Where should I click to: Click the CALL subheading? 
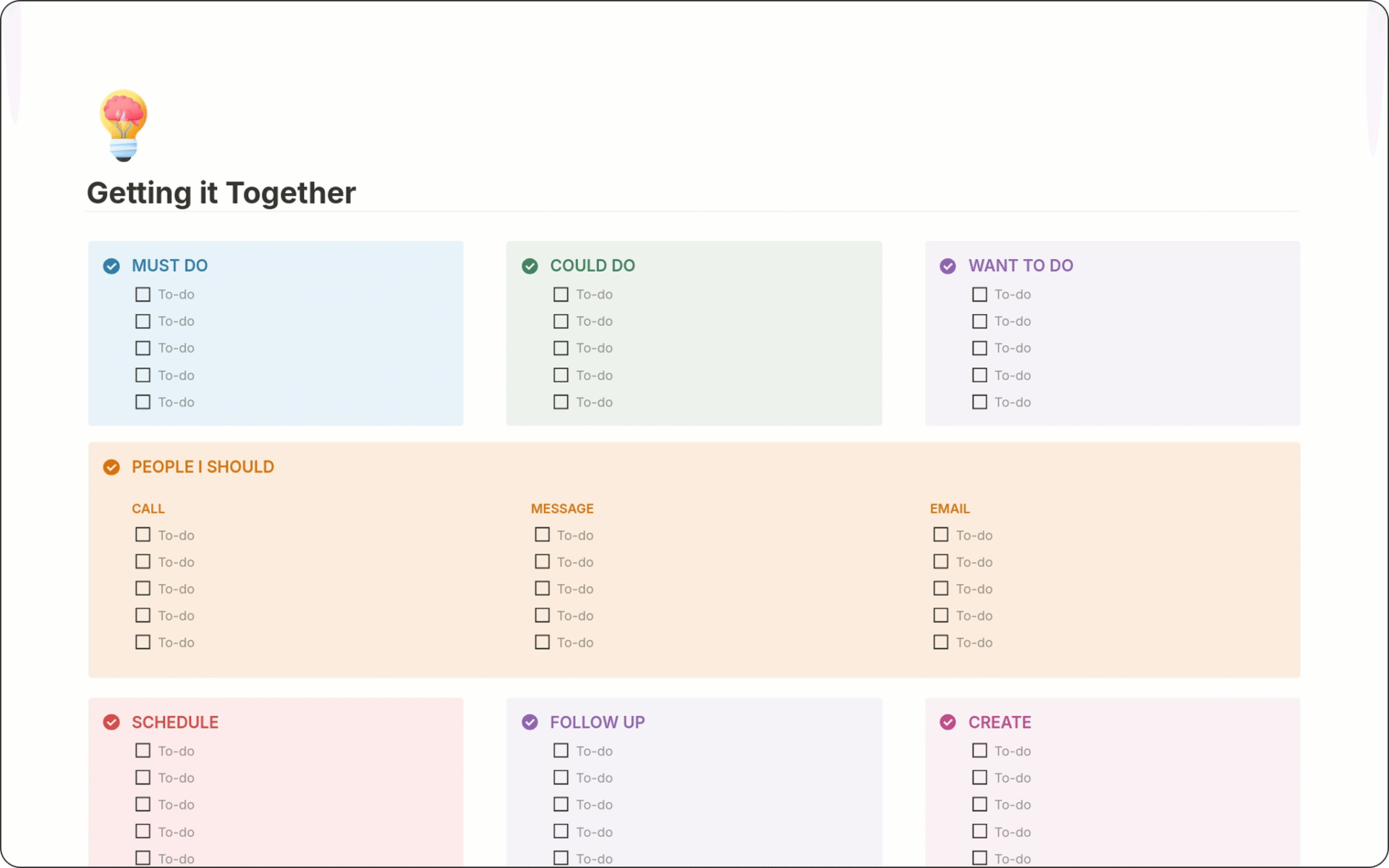(148, 509)
